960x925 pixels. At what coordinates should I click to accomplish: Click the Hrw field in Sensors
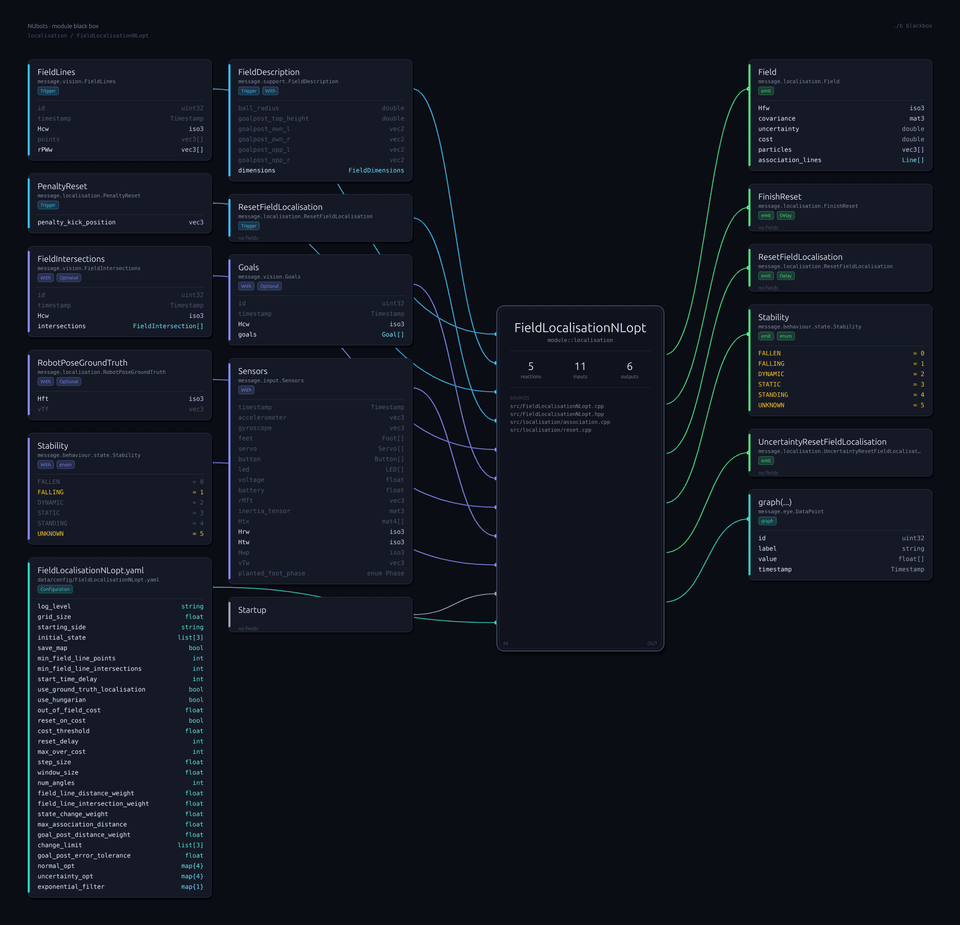tap(321, 532)
